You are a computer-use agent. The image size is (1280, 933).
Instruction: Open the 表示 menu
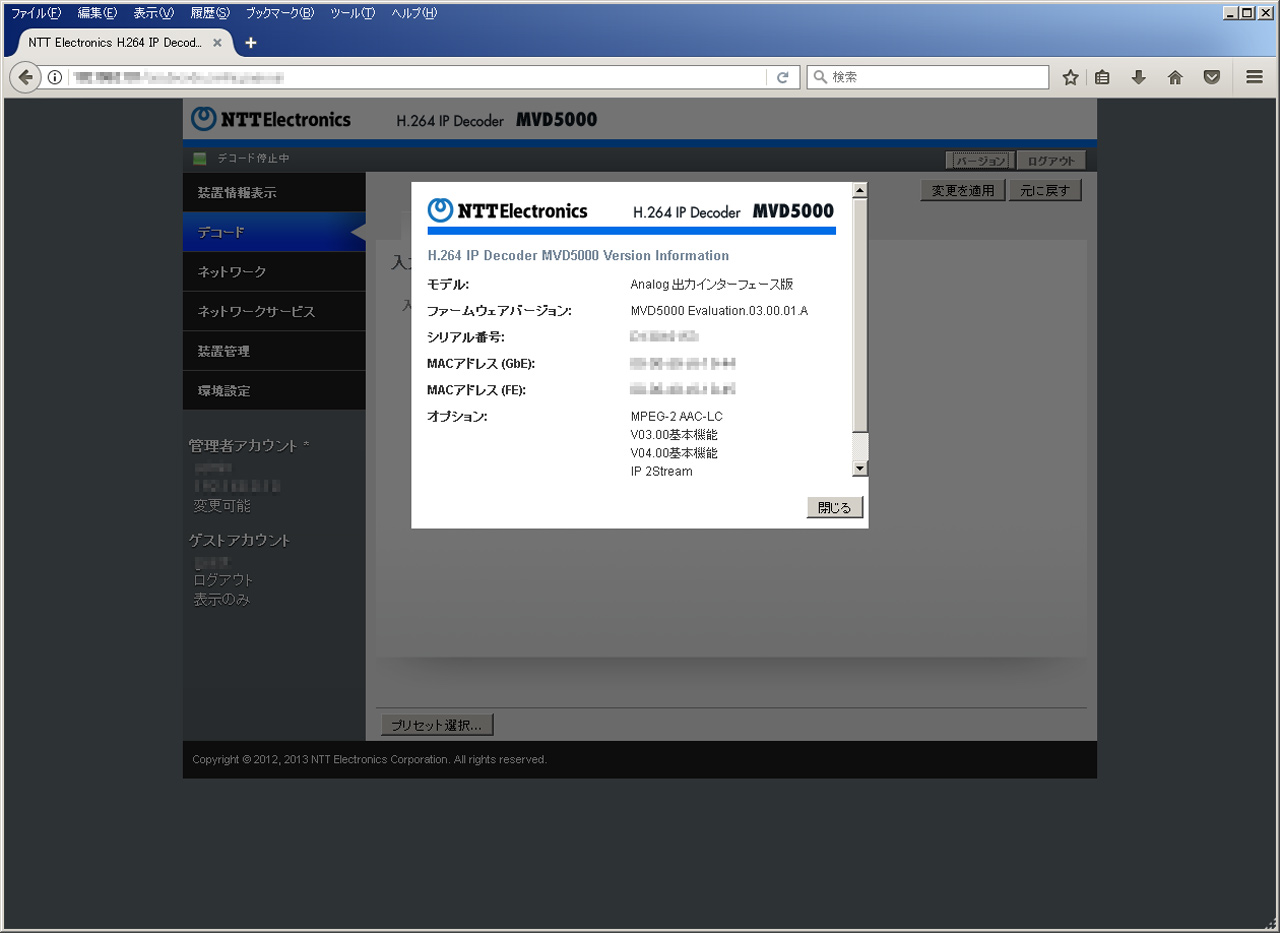(x=153, y=13)
